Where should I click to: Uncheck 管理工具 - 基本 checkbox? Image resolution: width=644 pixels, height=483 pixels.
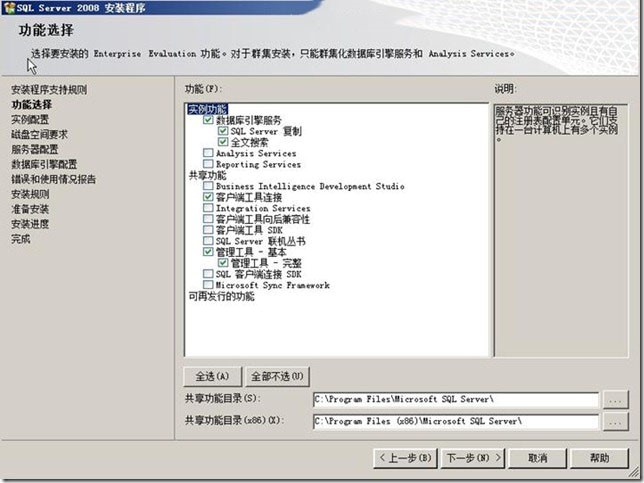coord(208,252)
